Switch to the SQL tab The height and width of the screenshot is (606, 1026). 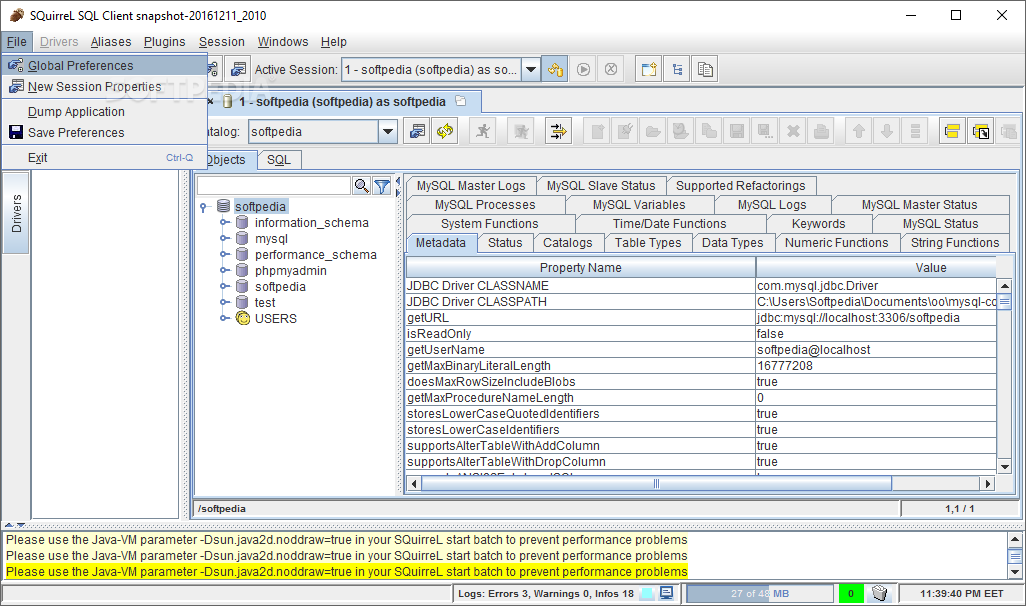279,160
